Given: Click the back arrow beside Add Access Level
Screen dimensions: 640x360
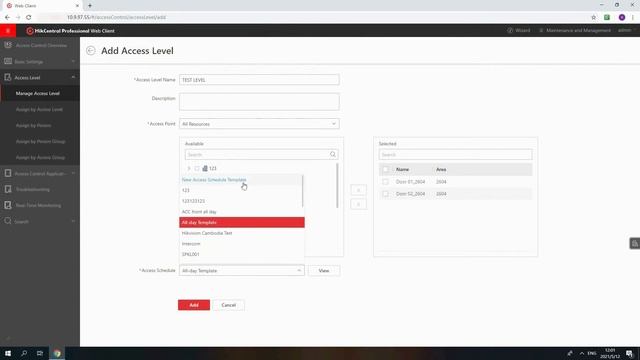Looking at the screenshot, I should [x=91, y=51].
